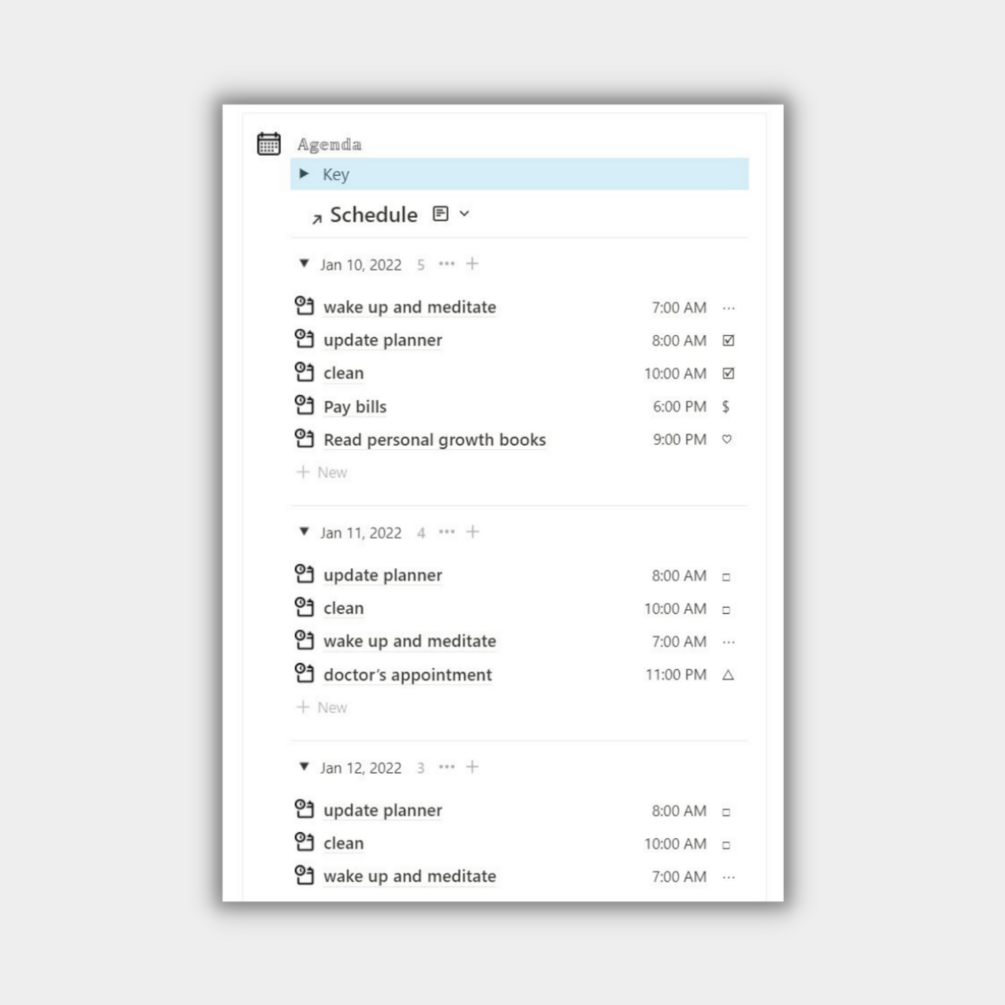Viewport: 1005px width, 1005px height.
Task: Expand the Key toggle block
Action: tap(304, 174)
